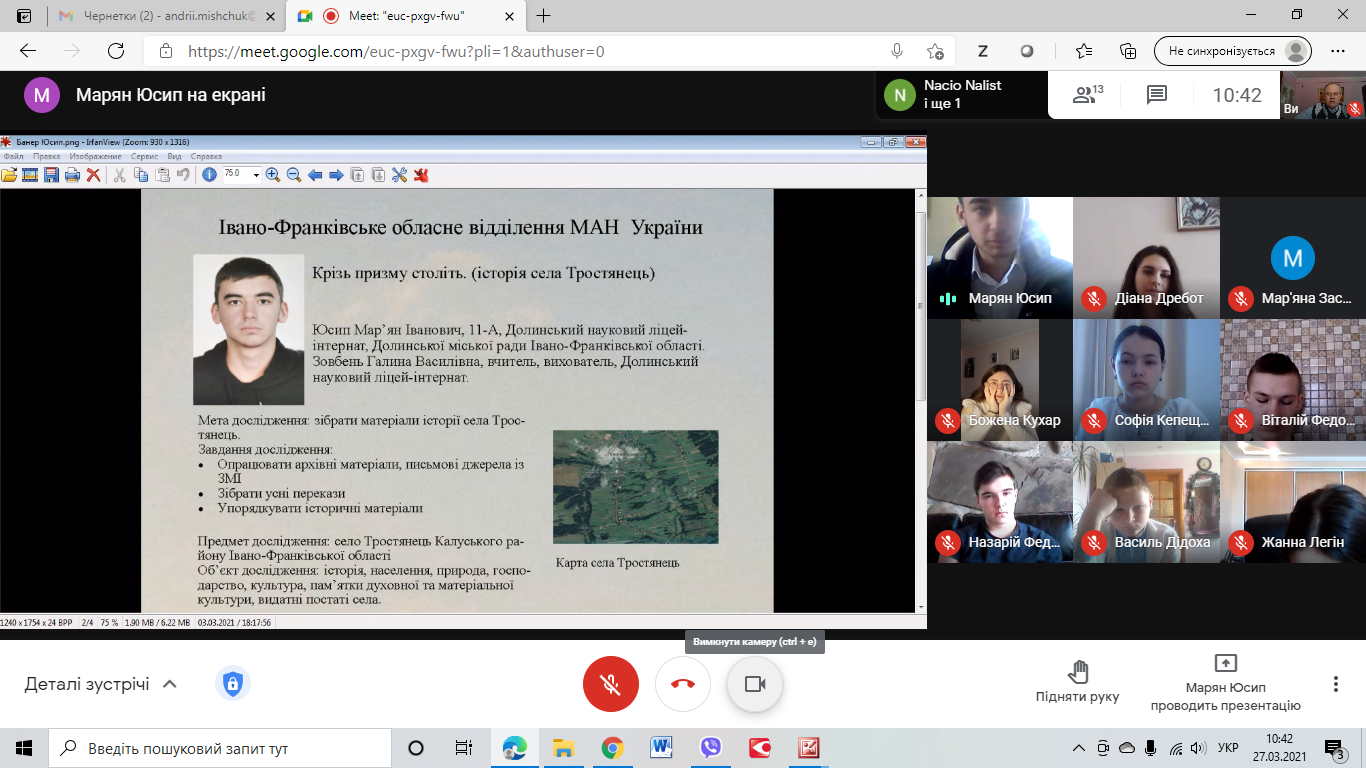This screenshot has width=1366, height=768.
Task: Refresh the Google Meet page
Action: coord(116,51)
